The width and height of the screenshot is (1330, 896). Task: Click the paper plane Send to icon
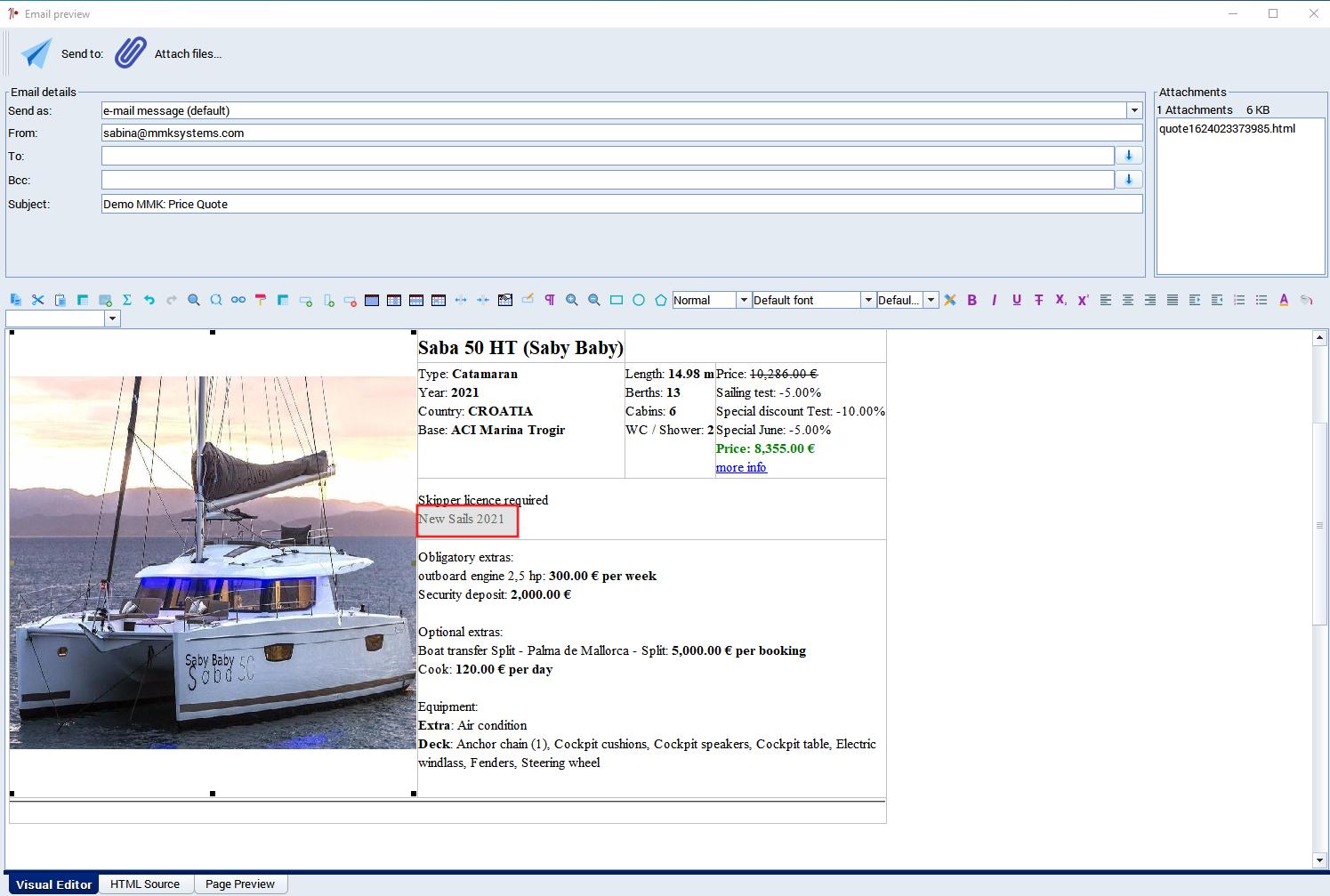(36, 53)
